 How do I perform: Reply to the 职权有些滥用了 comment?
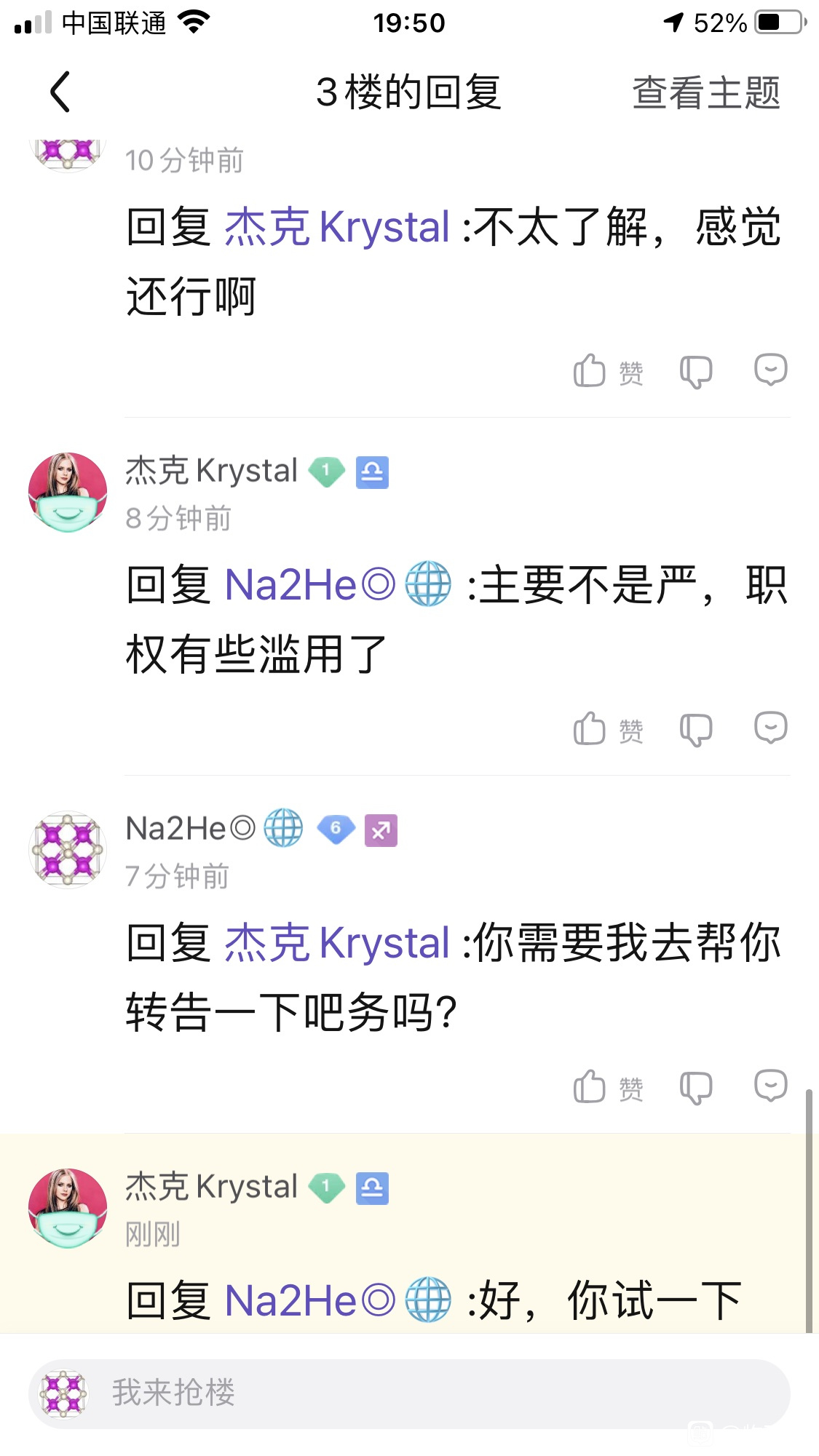pos(771,727)
